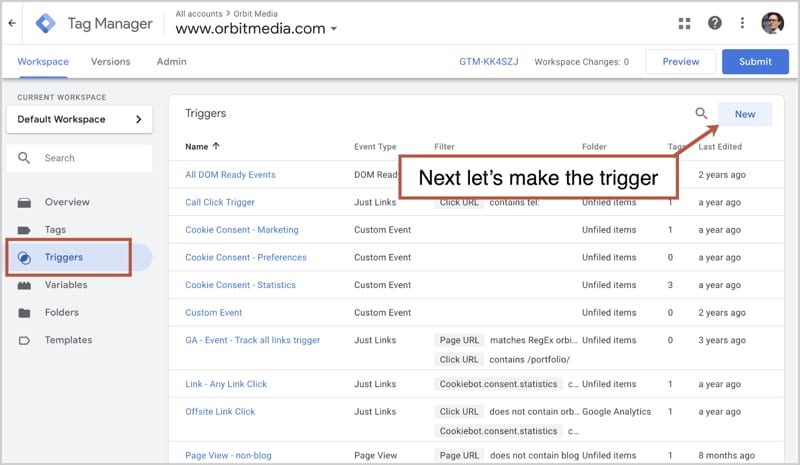Open Variables in the sidebar
800x465 pixels.
coord(66,285)
